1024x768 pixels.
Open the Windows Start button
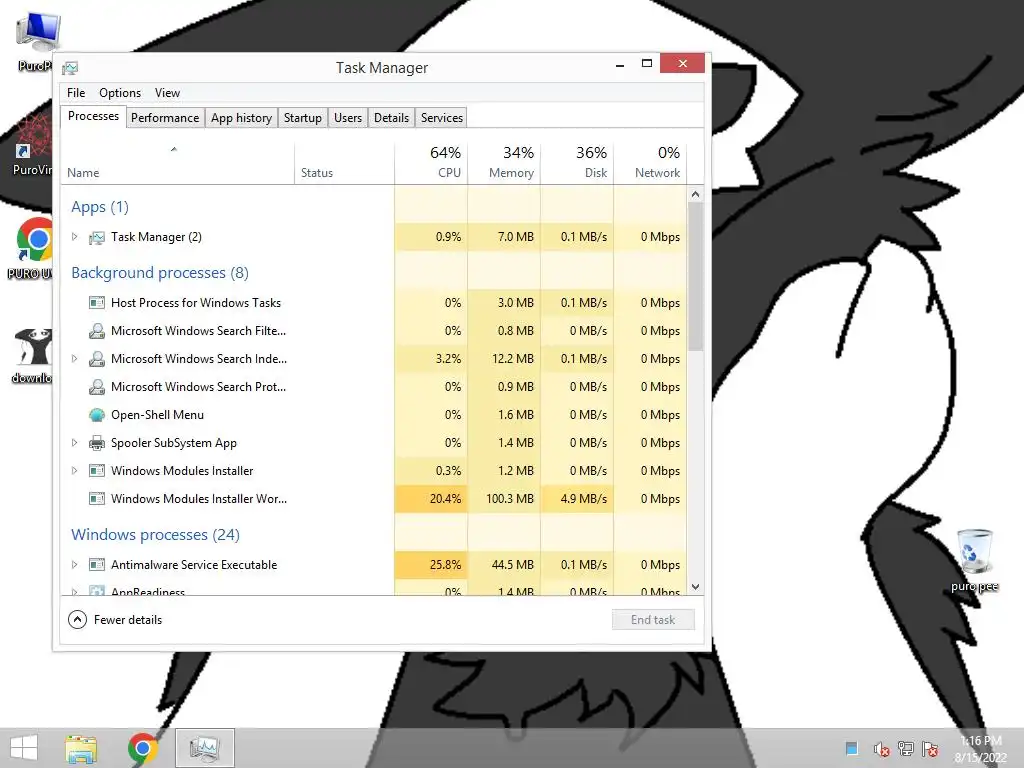24,748
